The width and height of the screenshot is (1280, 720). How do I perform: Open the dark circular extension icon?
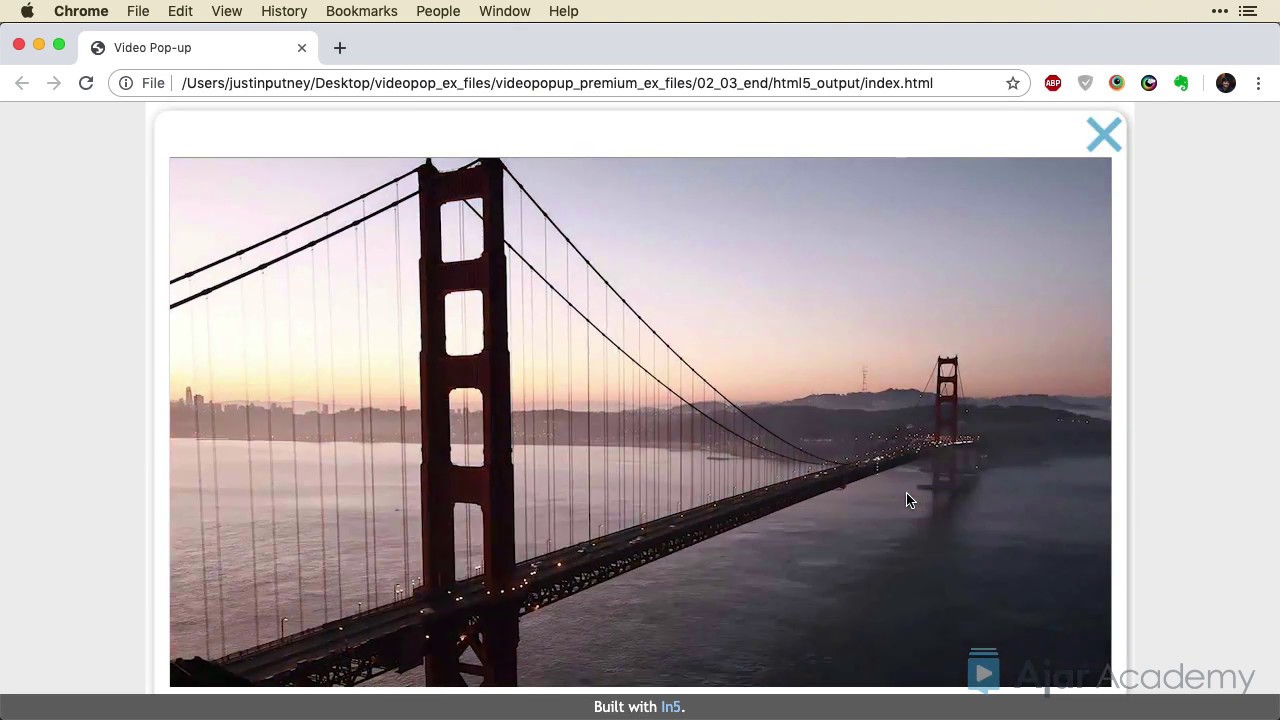(1149, 83)
